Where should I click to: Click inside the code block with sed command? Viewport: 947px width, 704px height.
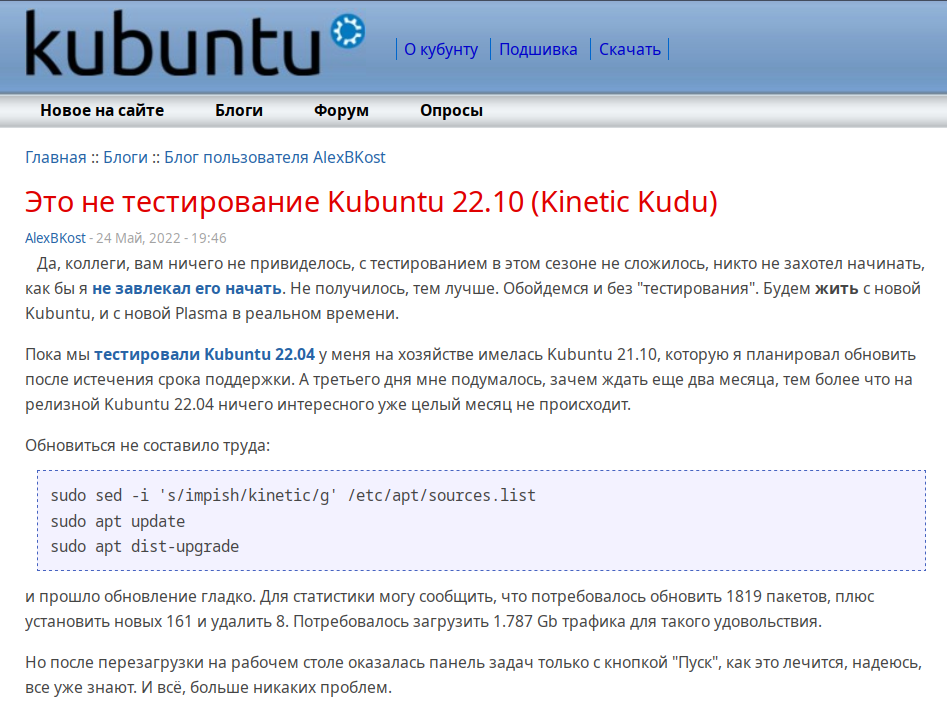[x=290, y=495]
